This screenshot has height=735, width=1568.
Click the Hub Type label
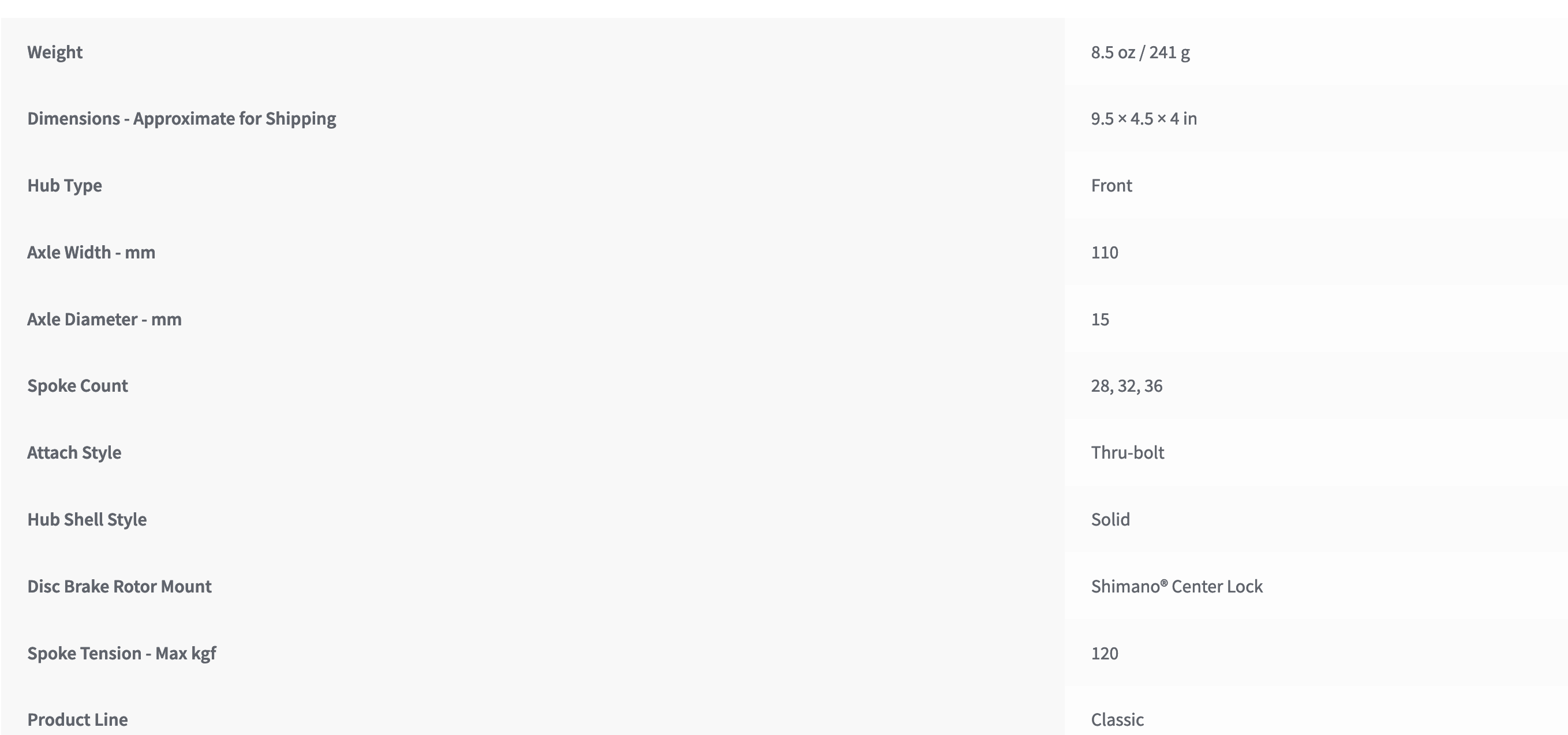[x=65, y=186]
